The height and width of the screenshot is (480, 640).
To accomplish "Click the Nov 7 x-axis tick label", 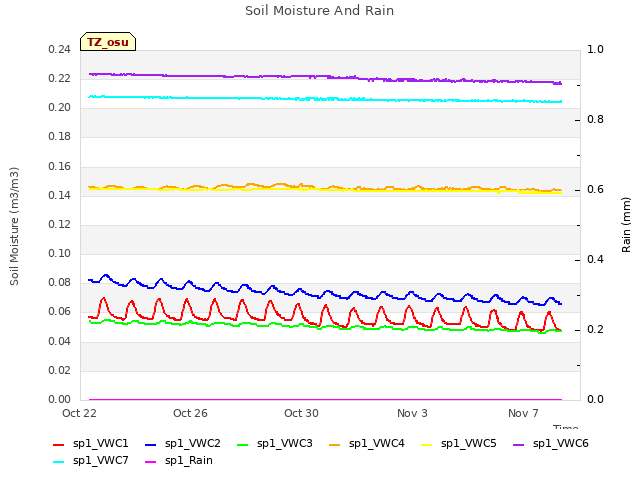I will [523, 413].
